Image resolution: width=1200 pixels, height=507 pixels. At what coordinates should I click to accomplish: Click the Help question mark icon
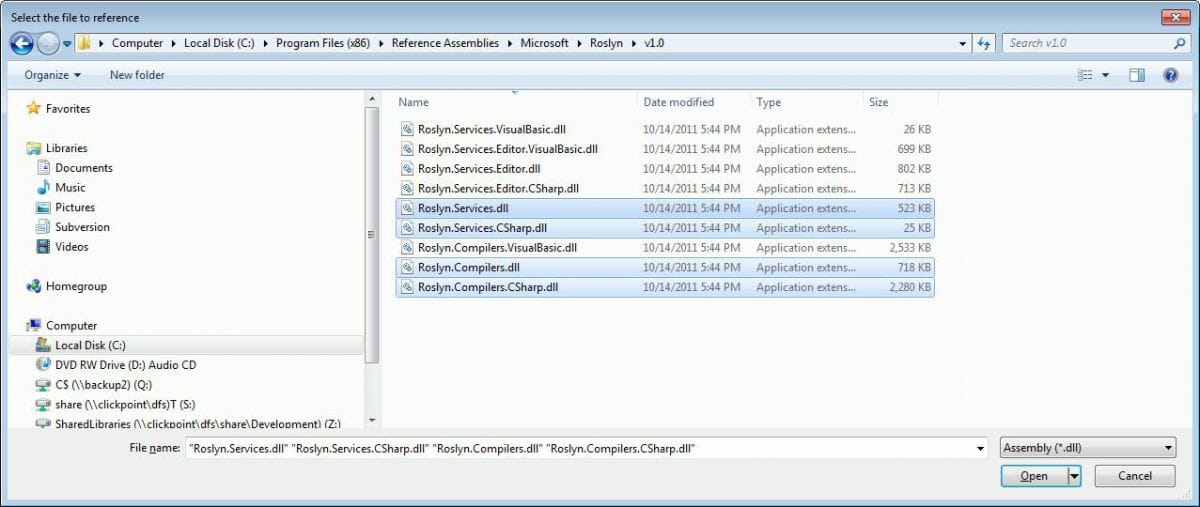click(x=1170, y=75)
